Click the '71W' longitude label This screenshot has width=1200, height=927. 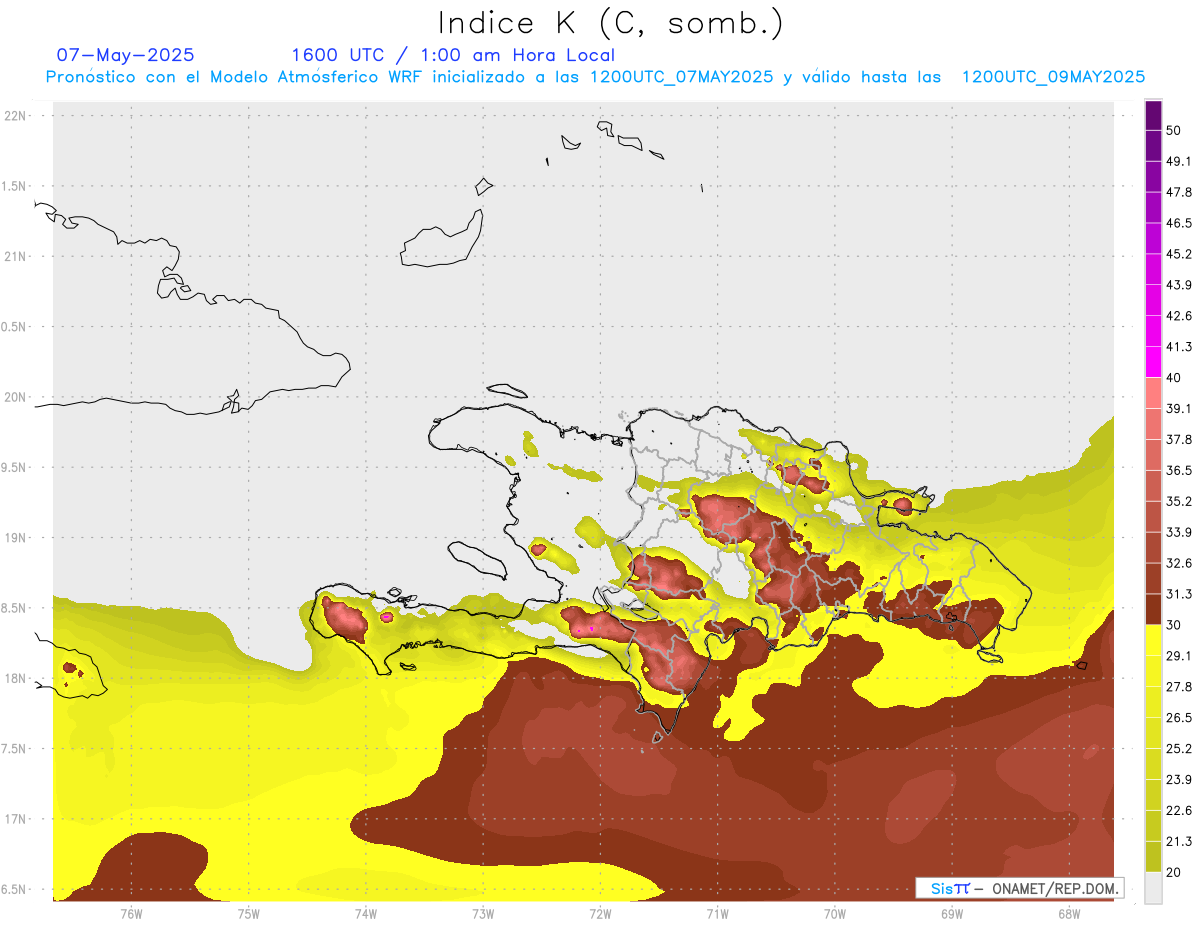point(717,914)
